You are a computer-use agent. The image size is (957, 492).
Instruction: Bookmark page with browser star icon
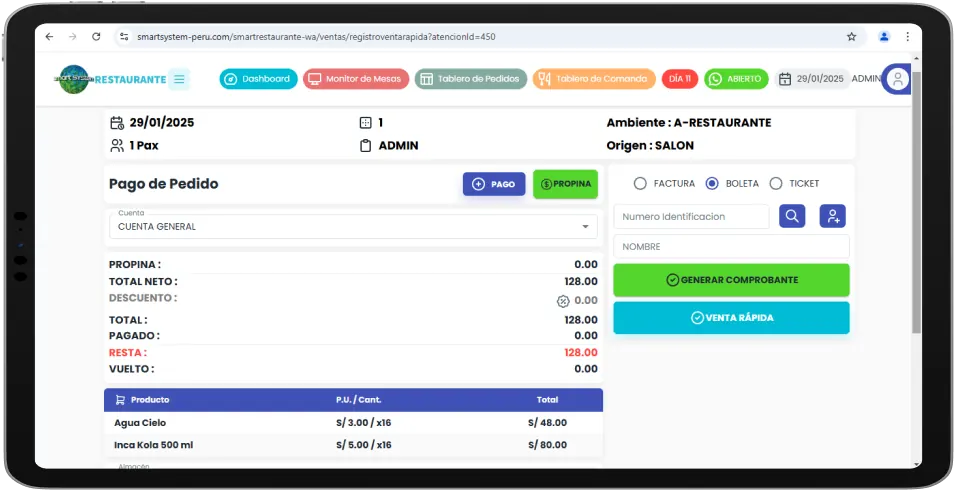pos(851,37)
